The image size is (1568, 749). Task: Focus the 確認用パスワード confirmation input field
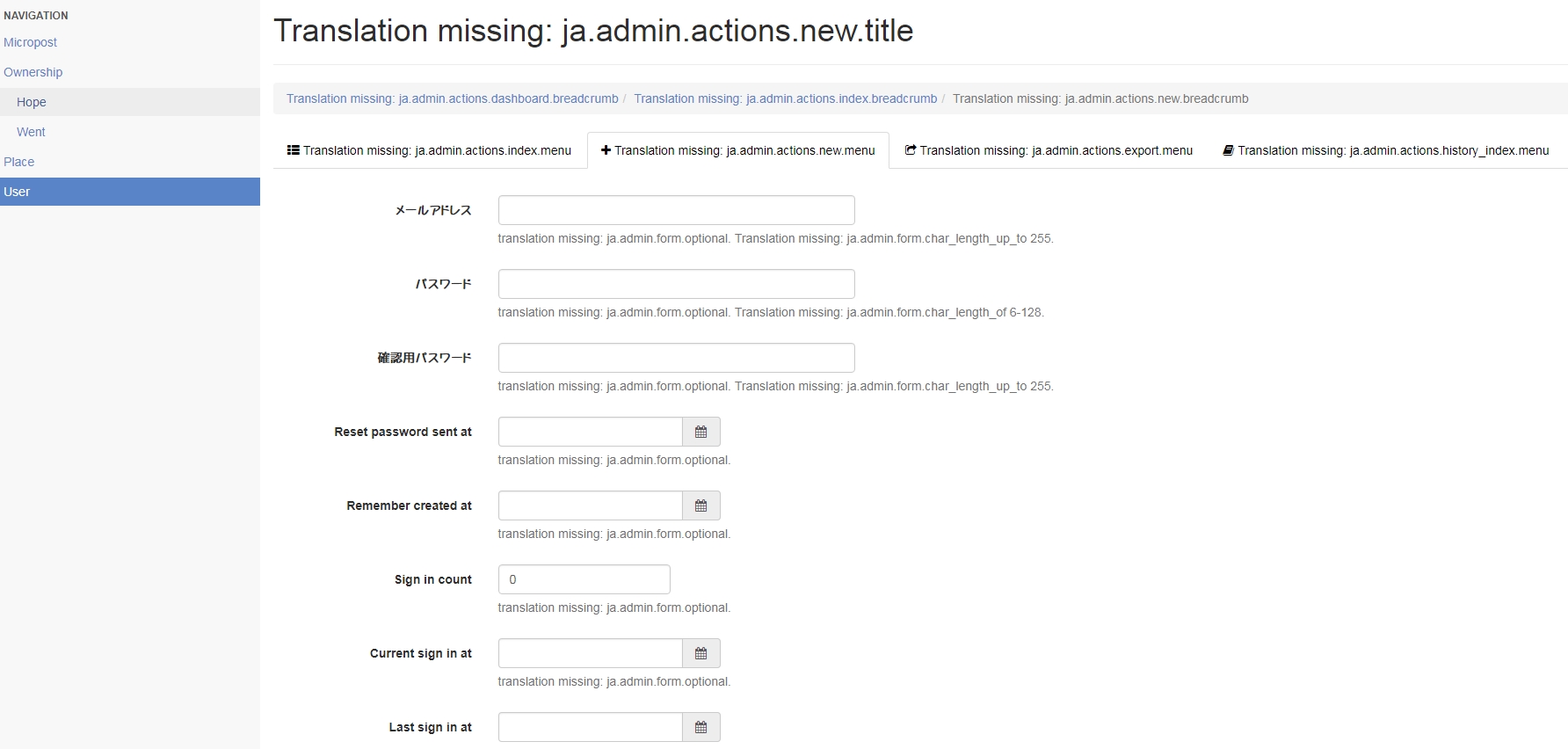pyautogui.click(x=676, y=358)
